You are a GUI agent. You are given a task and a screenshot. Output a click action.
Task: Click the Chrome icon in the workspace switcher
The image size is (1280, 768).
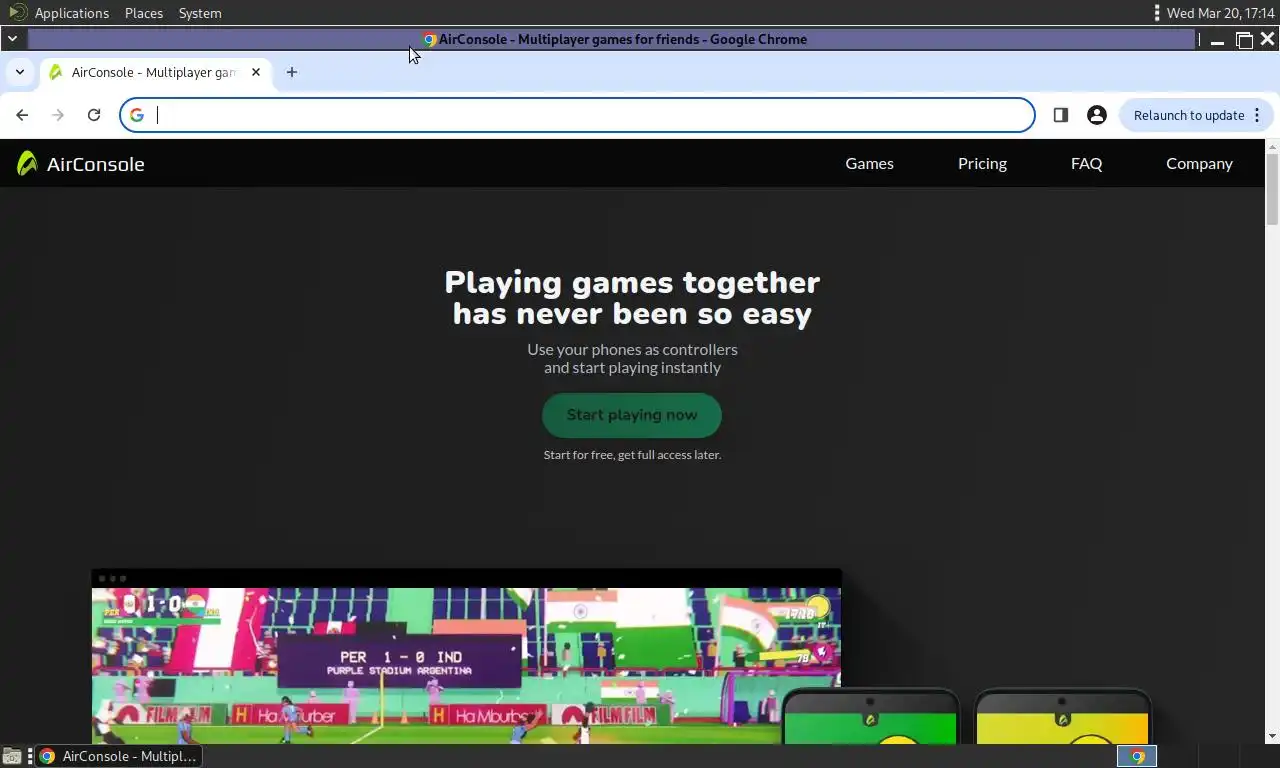point(1137,756)
